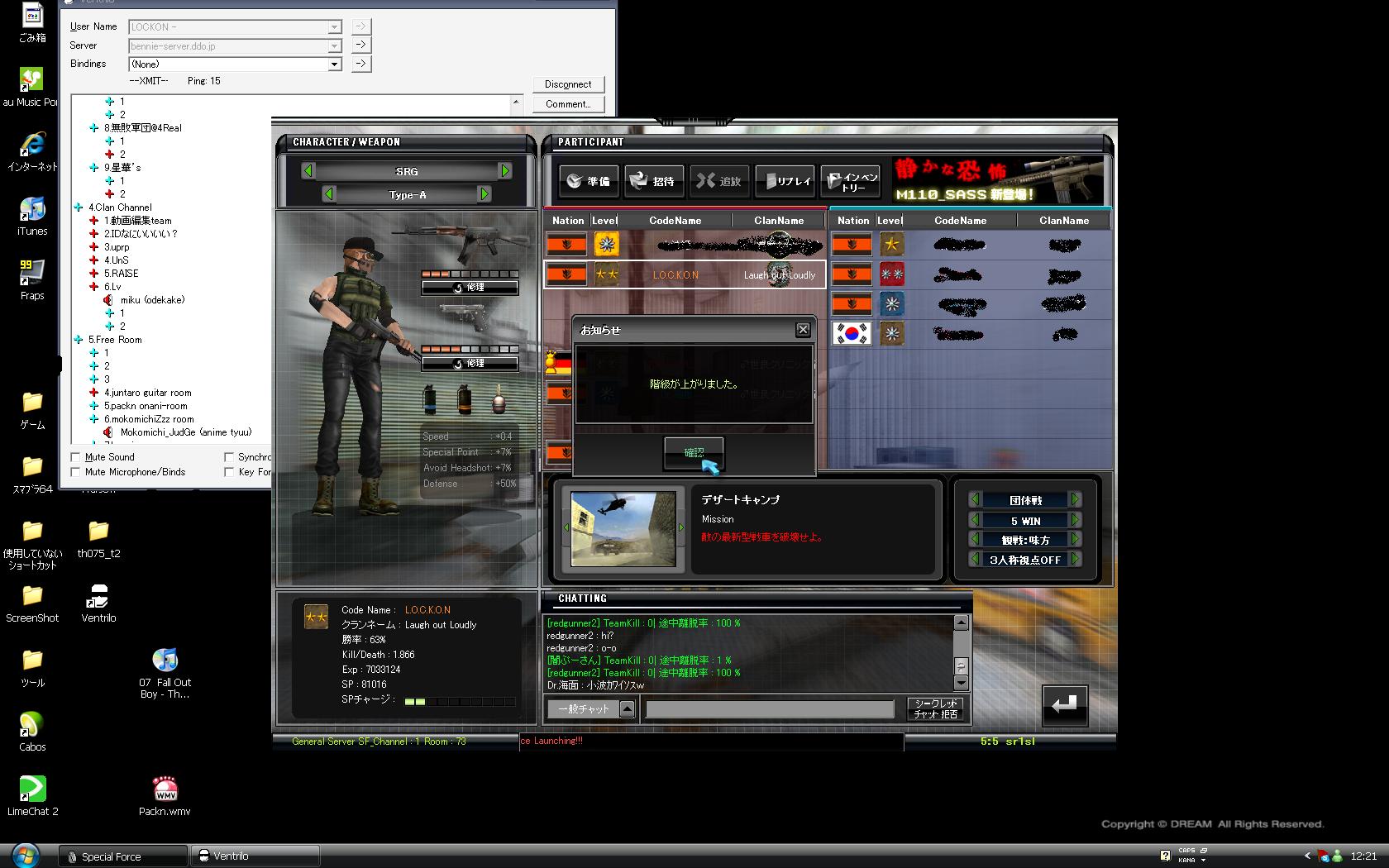
Task: Open the Comment... button in Ventrilo
Action: point(568,104)
